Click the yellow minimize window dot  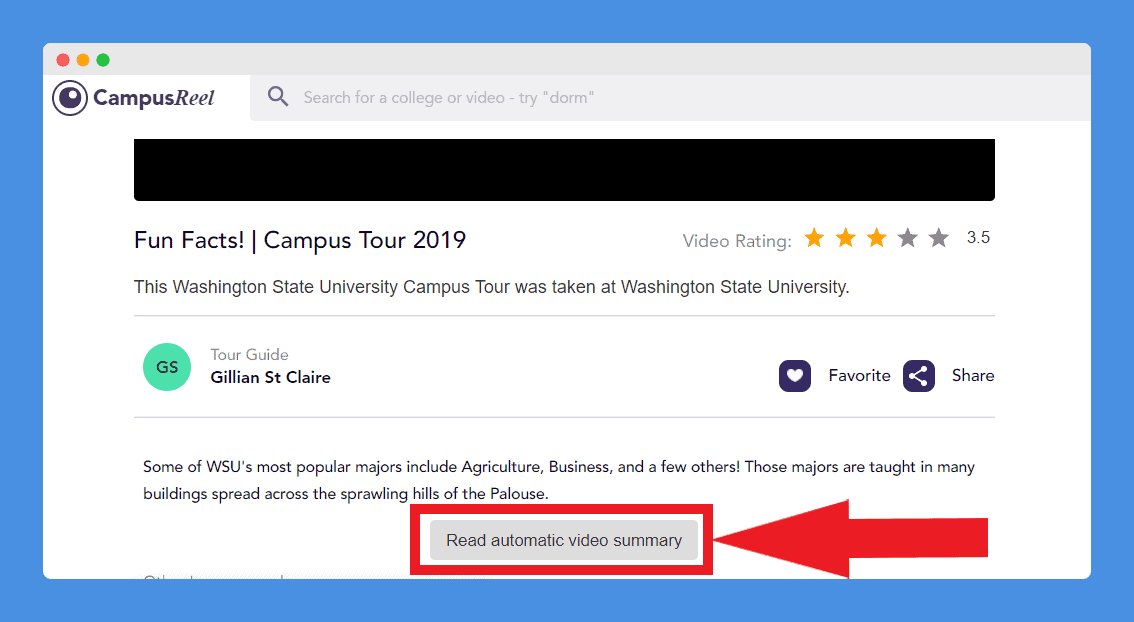click(x=83, y=60)
